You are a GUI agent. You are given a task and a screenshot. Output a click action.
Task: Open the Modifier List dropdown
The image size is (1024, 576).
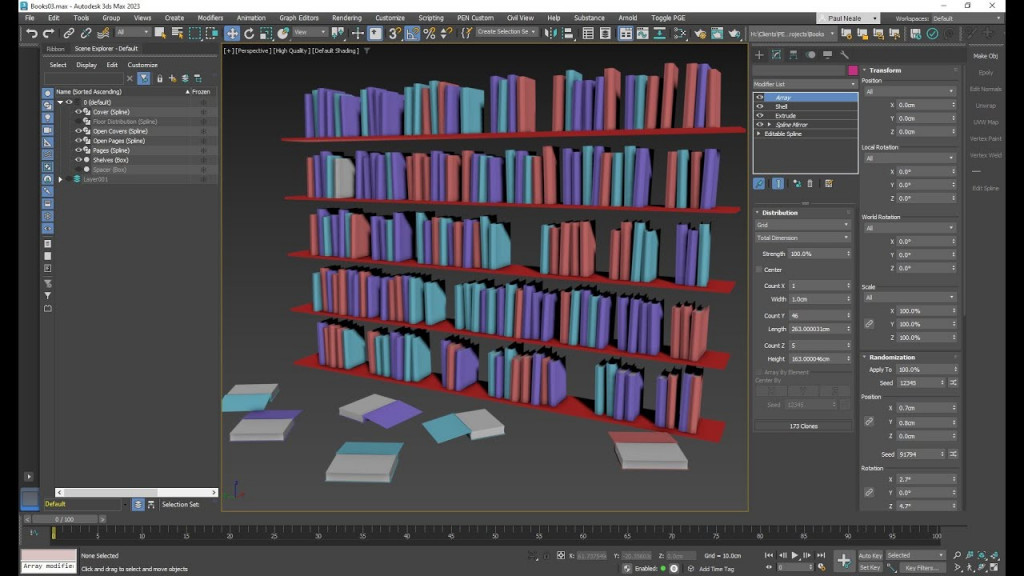(805, 83)
